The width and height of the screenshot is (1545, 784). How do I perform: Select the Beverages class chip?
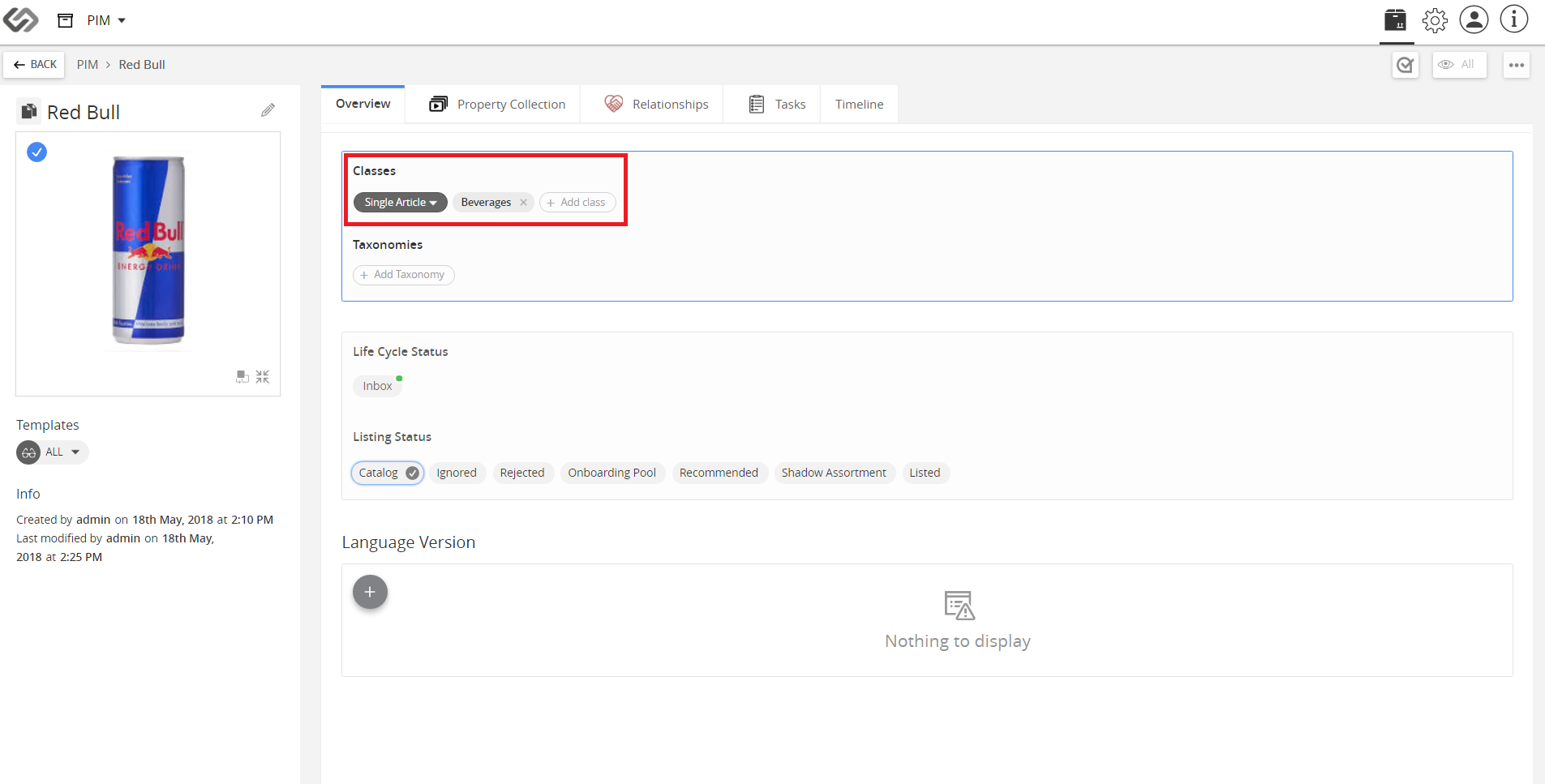tap(486, 203)
